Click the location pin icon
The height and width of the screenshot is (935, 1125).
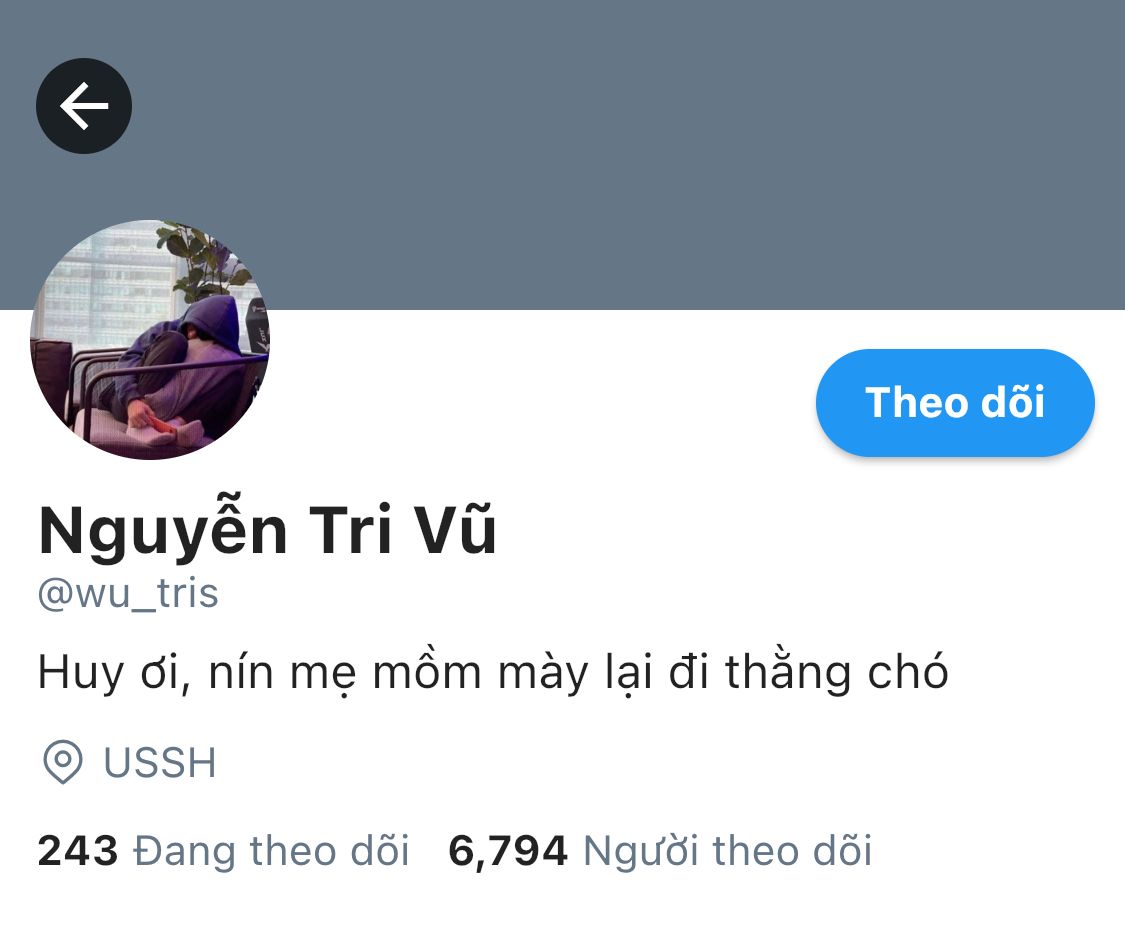click(x=62, y=761)
